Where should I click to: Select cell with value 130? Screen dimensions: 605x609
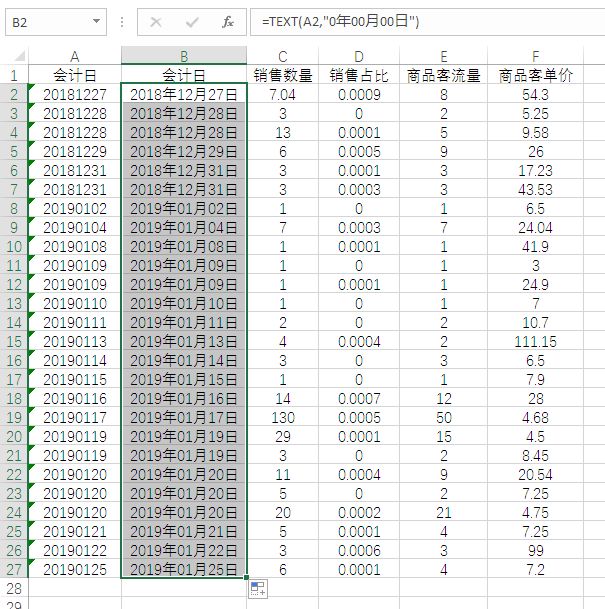[x=283, y=417]
